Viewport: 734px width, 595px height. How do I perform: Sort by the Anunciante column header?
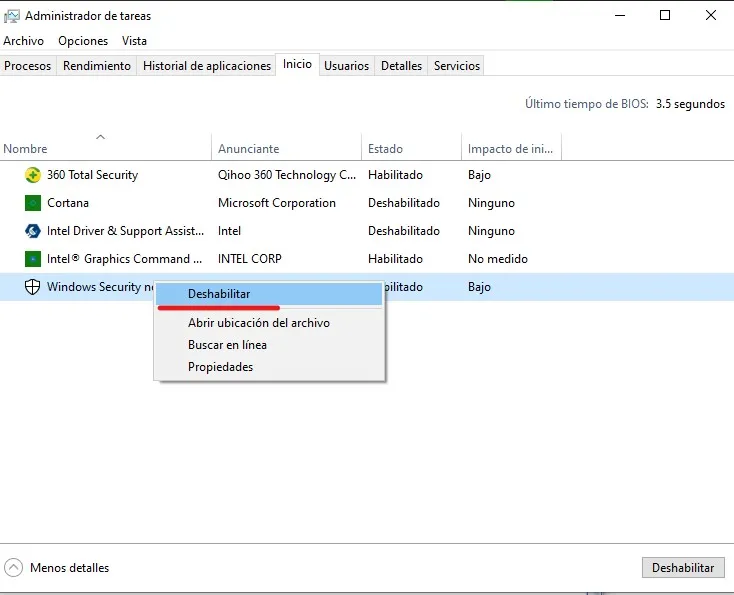[286, 149]
